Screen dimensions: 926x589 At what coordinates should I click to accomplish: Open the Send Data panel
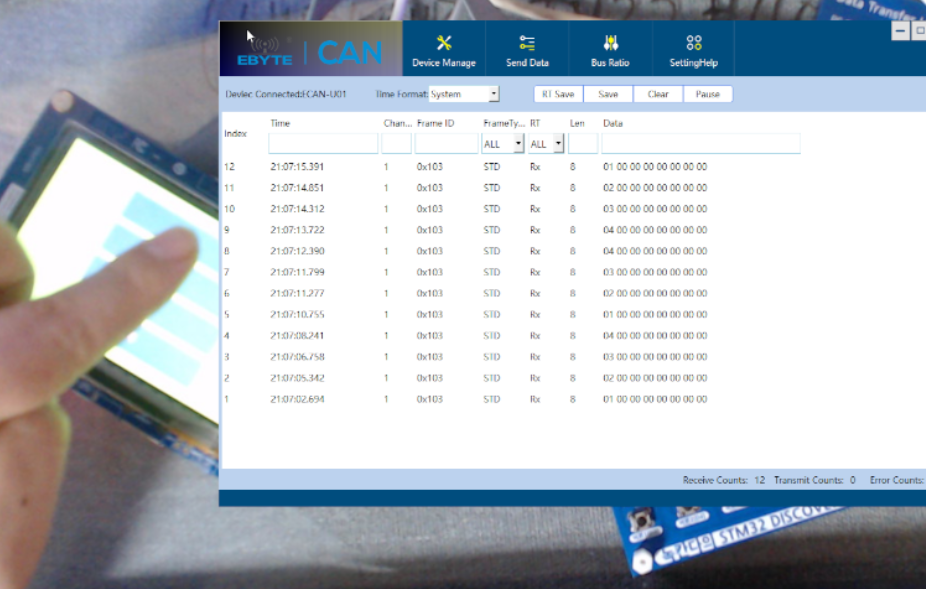[527, 50]
